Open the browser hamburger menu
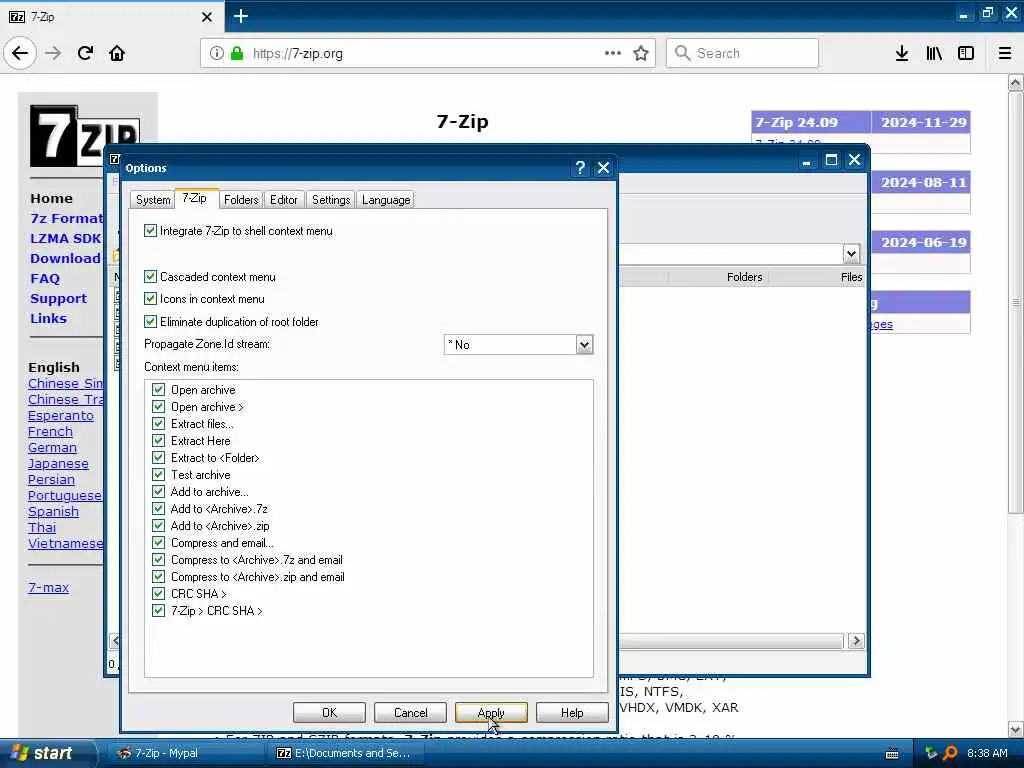1024x768 pixels. point(1005,53)
